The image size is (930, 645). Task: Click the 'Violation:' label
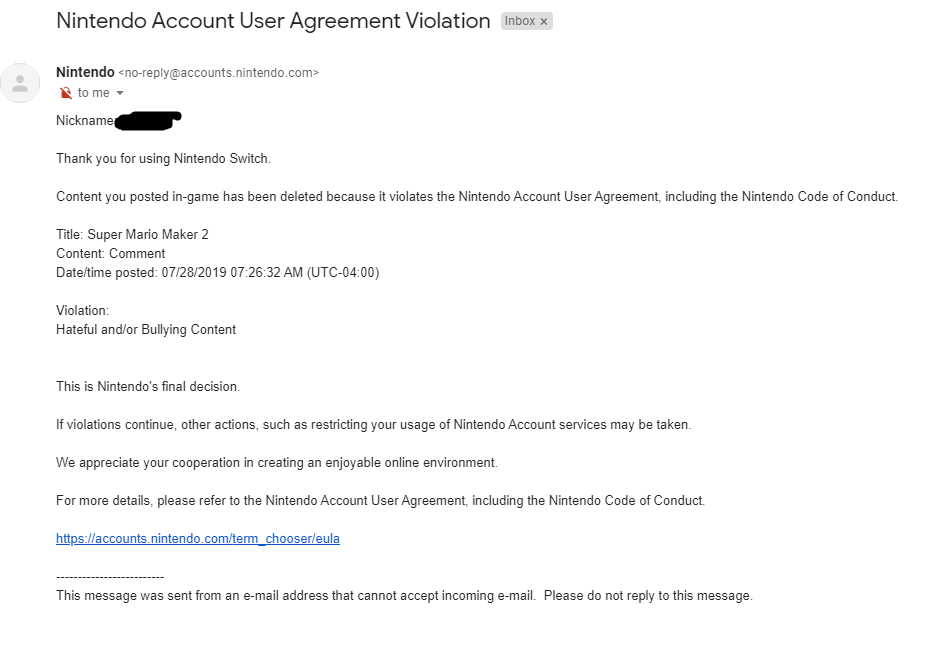pos(82,310)
